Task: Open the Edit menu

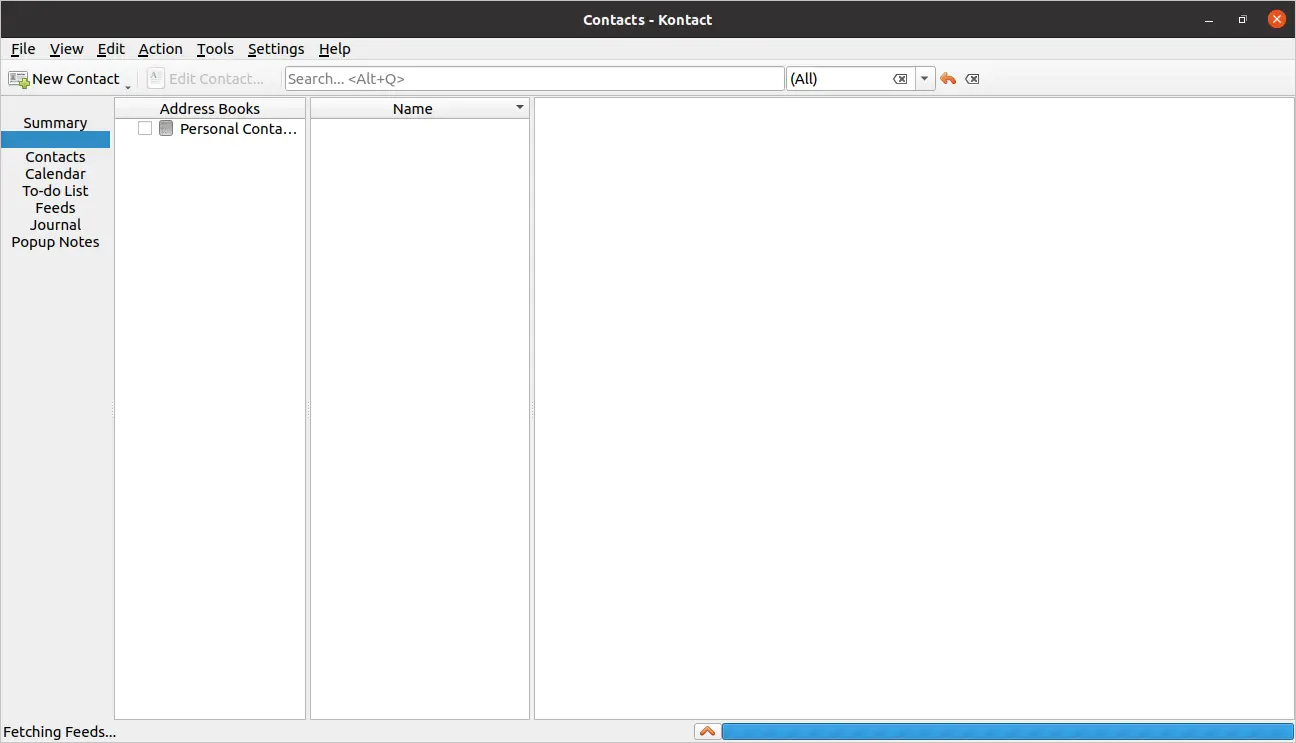Action: [111, 49]
